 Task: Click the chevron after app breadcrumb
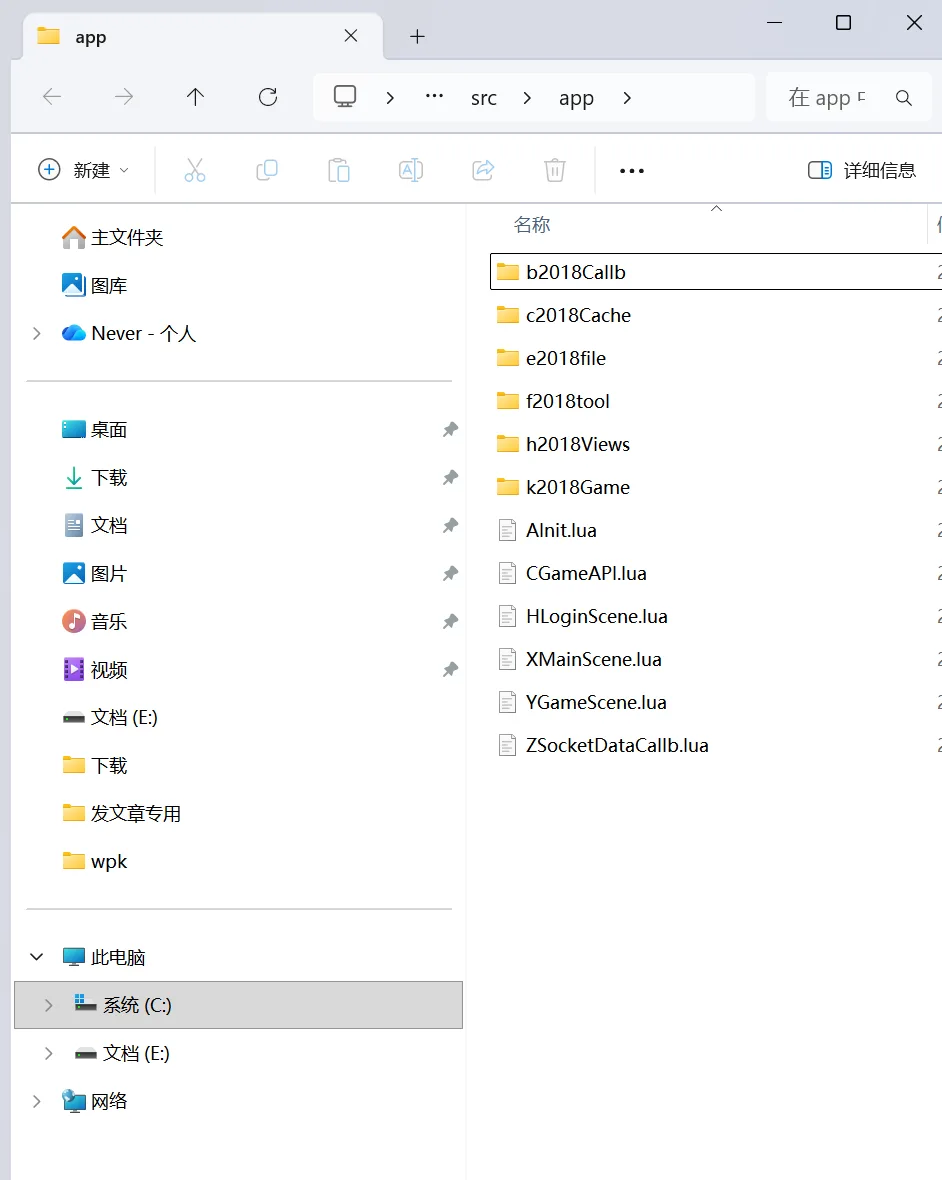pyautogui.click(x=627, y=98)
